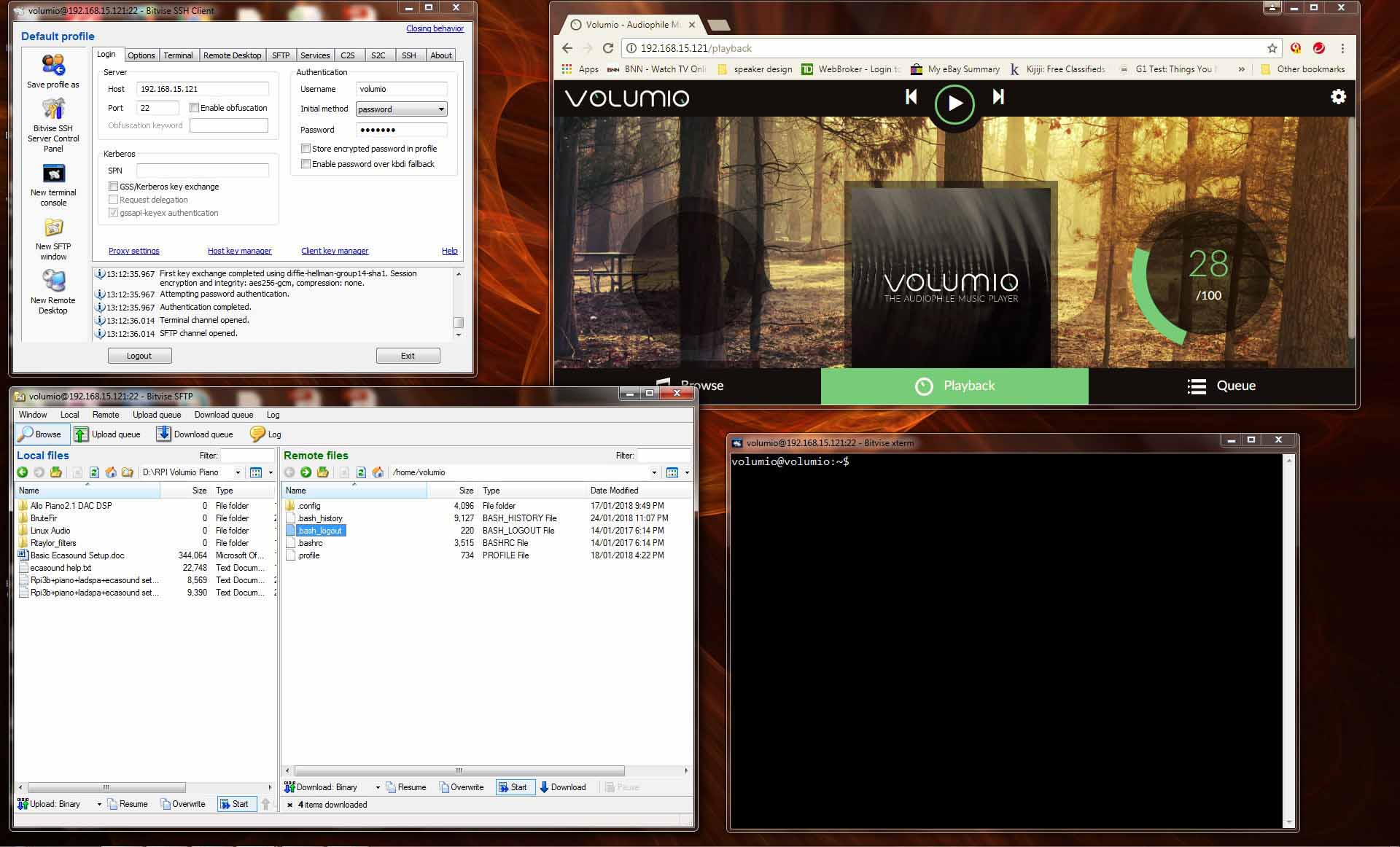Click Chrome back arrow
Viewport: 1400px width, 847px height.
point(567,48)
